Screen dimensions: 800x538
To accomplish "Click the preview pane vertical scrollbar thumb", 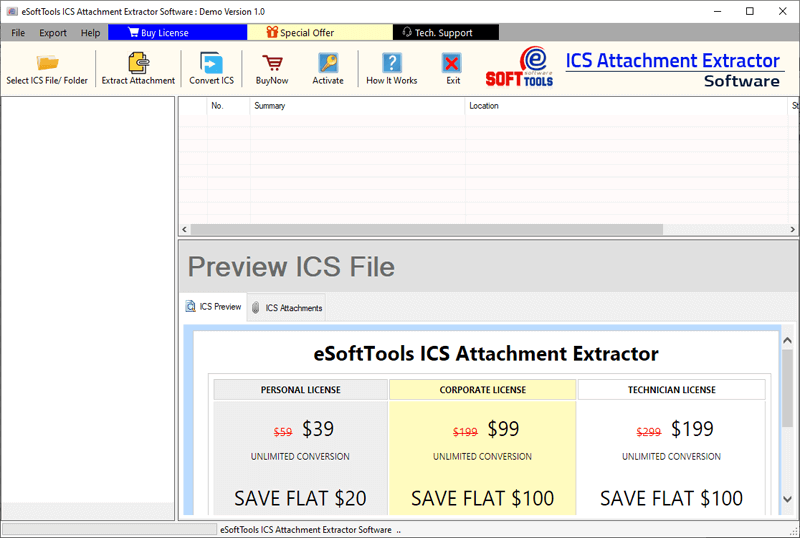I will (x=787, y=388).
